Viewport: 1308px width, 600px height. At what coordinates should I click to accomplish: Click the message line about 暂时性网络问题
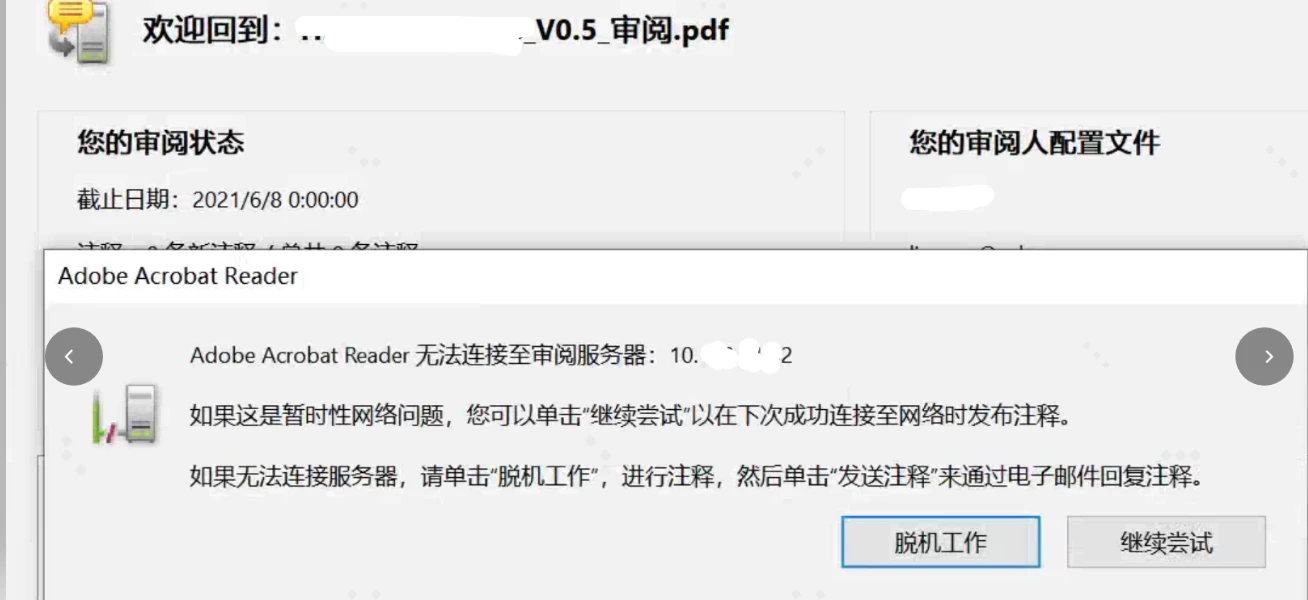(630, 415)
